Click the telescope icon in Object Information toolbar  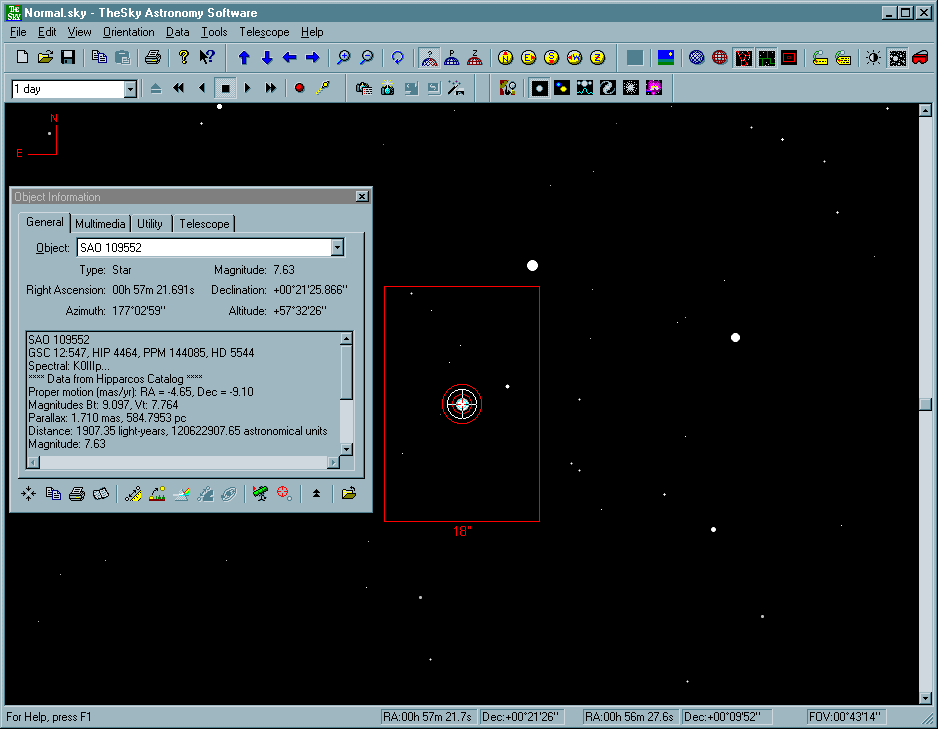[x=260, y=494]
